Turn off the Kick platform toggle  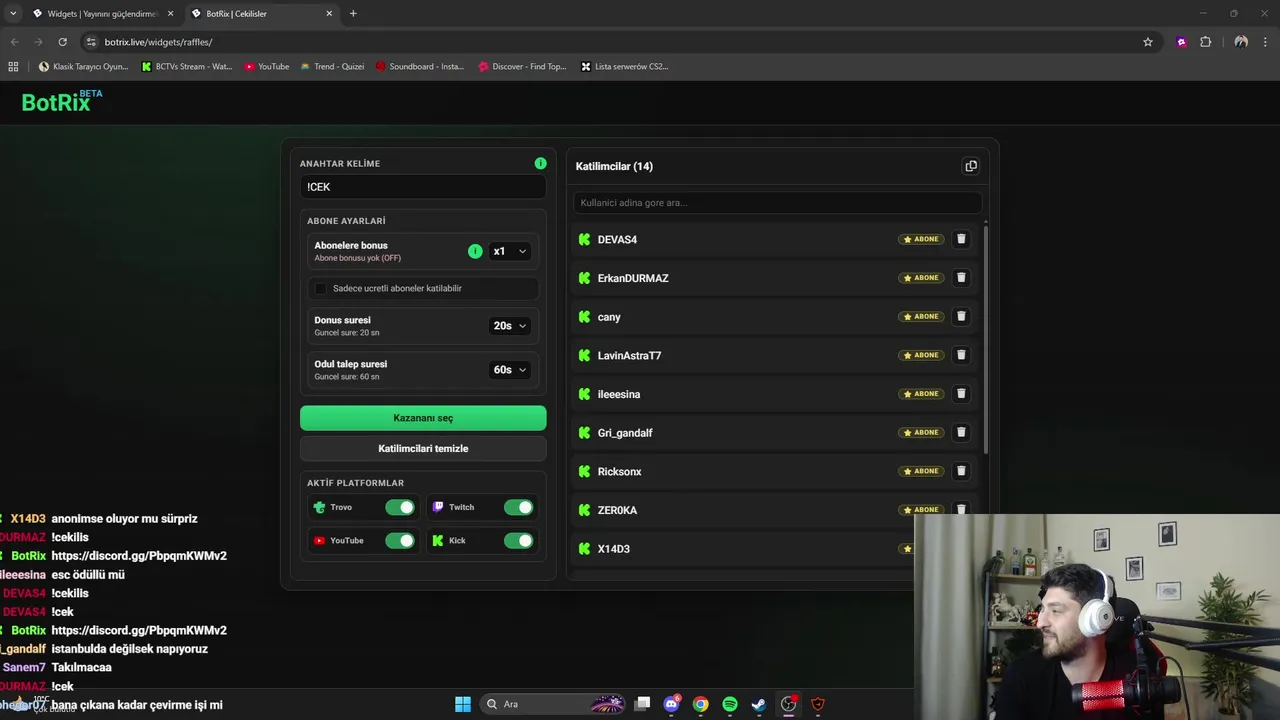tap(518, 540)
